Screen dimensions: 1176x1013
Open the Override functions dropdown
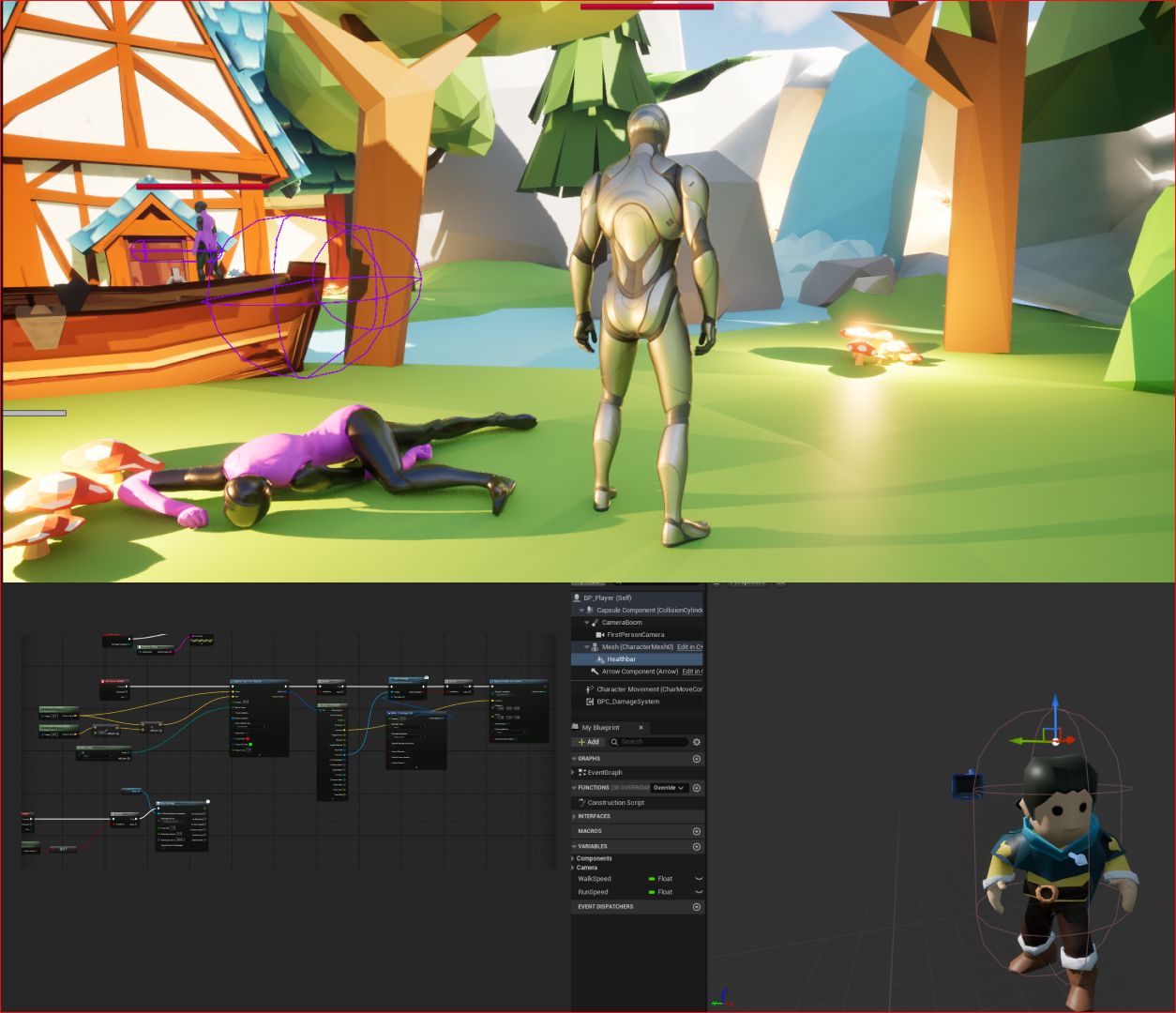tap(669, 788)
